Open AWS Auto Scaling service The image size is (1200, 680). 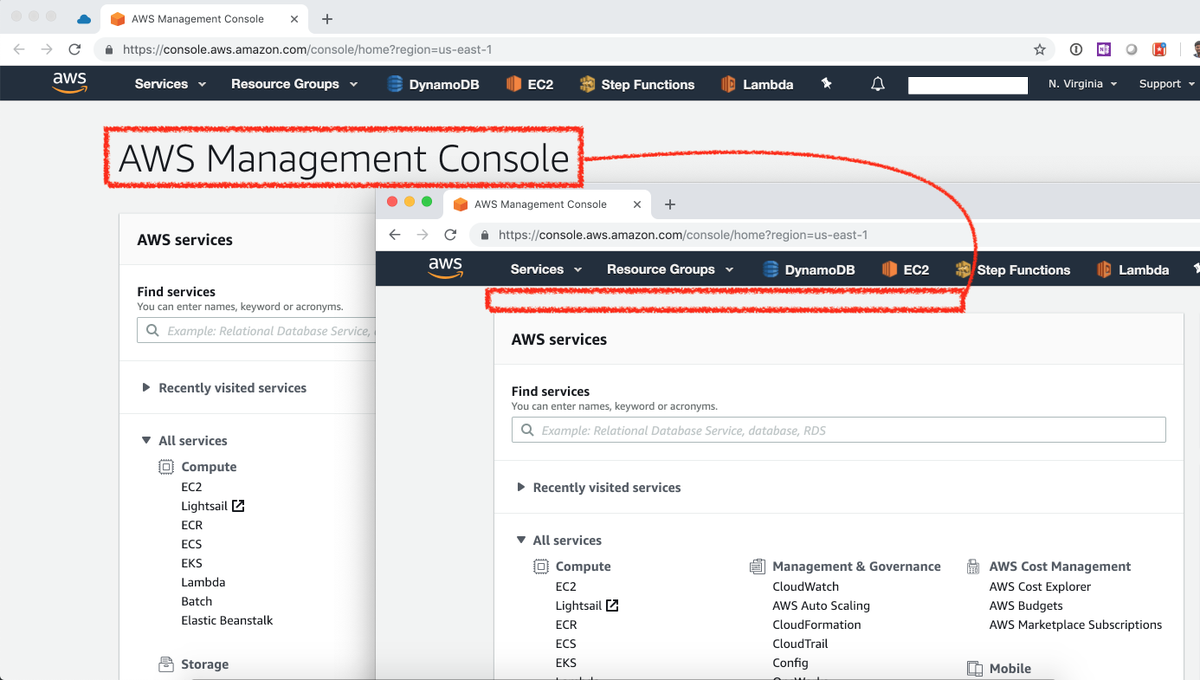[x=821, y=606]
